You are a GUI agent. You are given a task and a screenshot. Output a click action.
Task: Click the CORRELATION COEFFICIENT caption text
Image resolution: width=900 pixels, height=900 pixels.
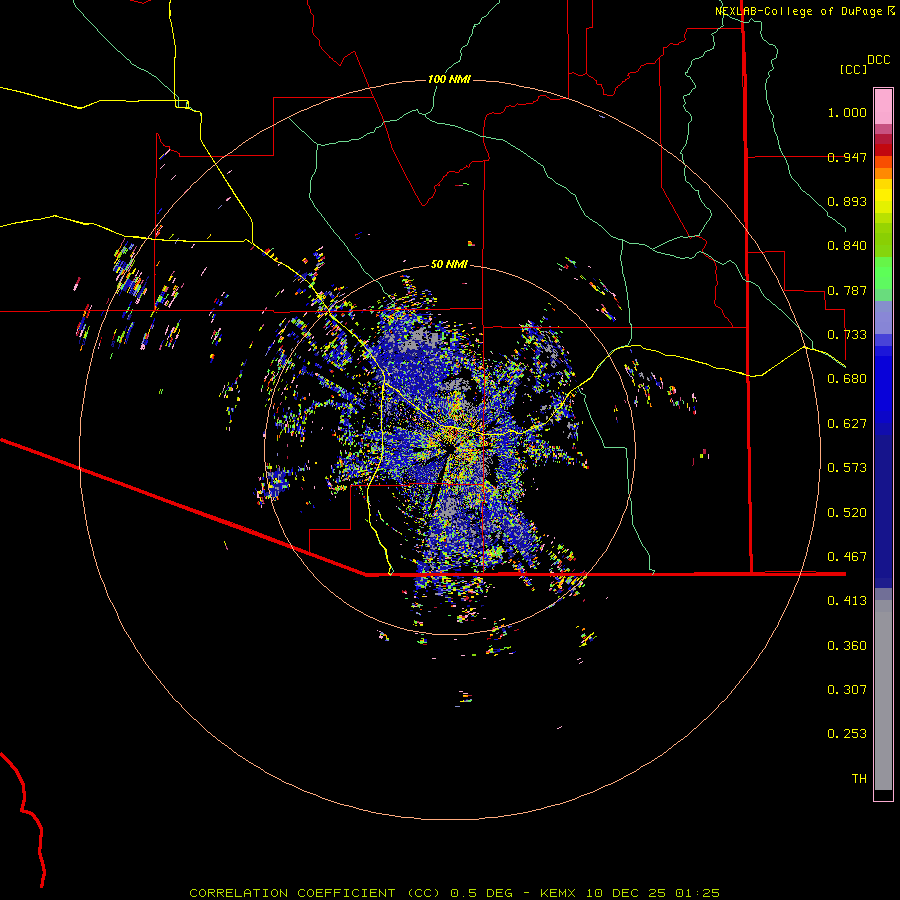(292, 893)
